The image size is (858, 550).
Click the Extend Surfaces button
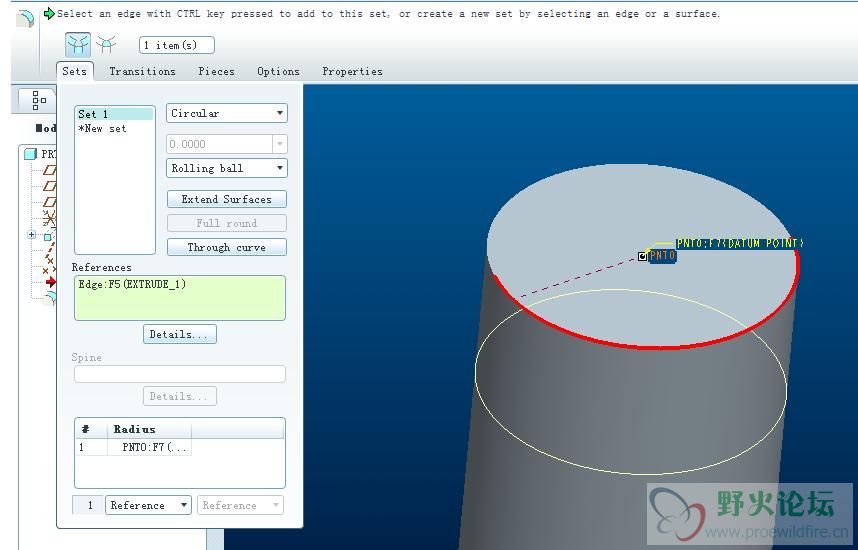tap(227, 199)
